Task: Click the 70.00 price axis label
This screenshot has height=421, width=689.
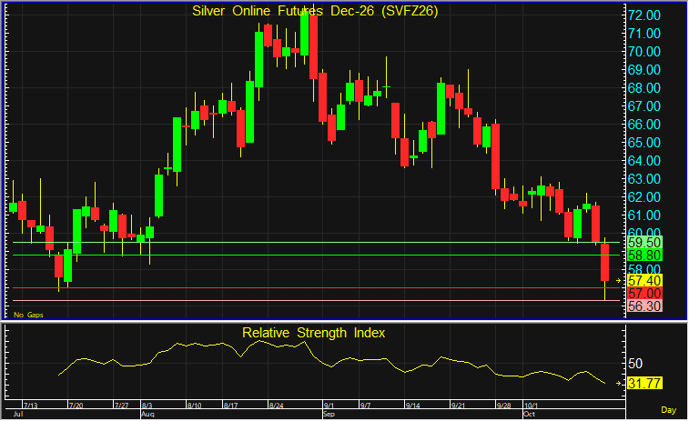Action: 644,52
